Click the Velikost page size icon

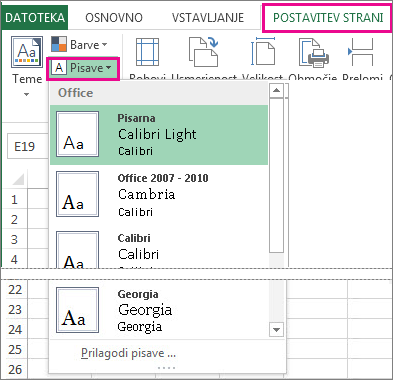click(x=263, y=51)
